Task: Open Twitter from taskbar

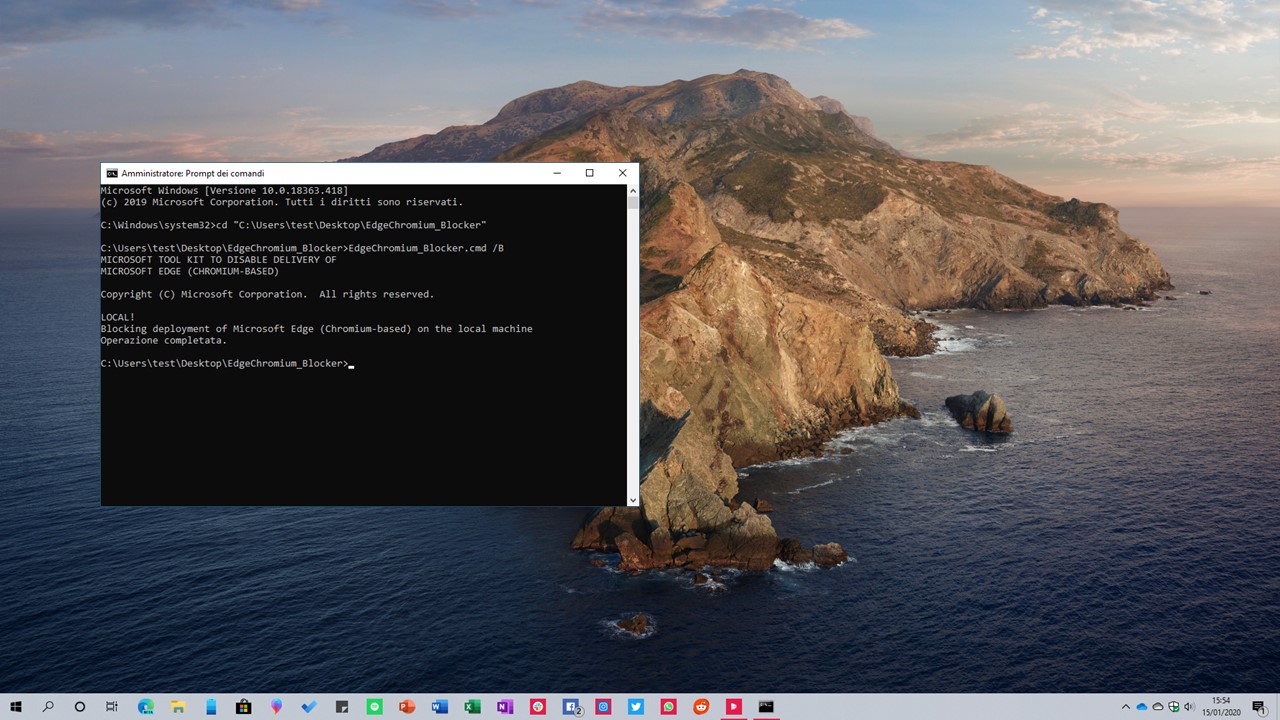Action: coord(636,706)
